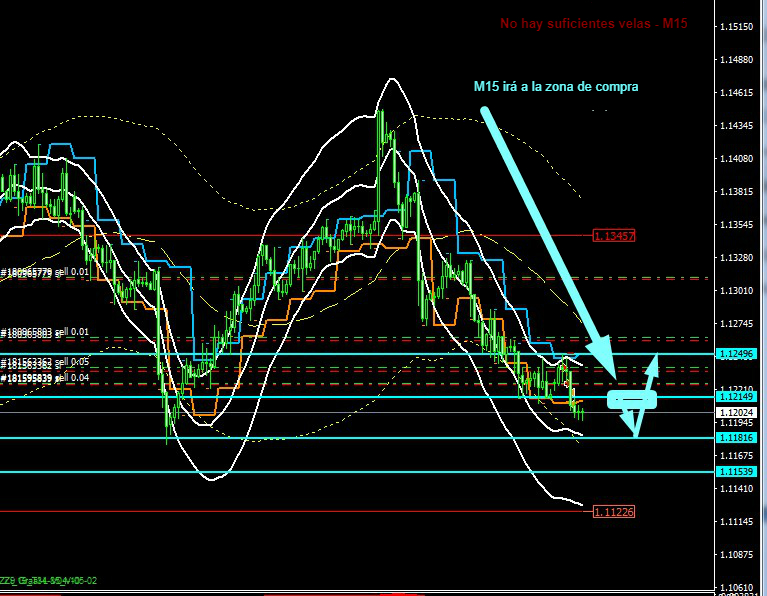Select the cyan 1.12496 price tag
Image resolution: width=767 pixels, height=596 pixels.
click(737, 354)
